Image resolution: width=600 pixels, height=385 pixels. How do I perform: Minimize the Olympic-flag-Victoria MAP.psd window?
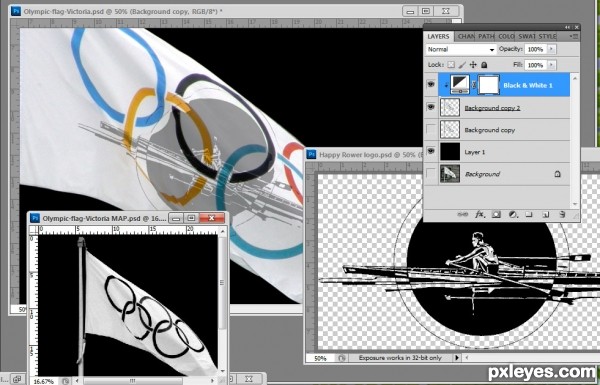click(176, 218)
